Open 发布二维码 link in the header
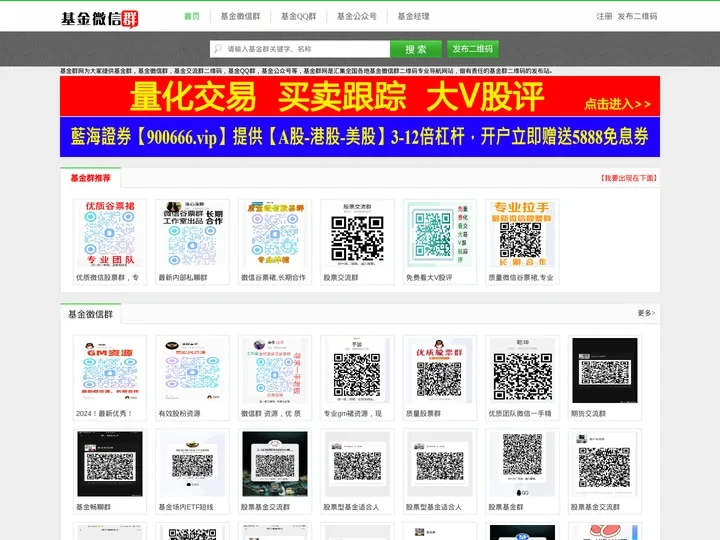Screen dimensions: 720x540 637,16
